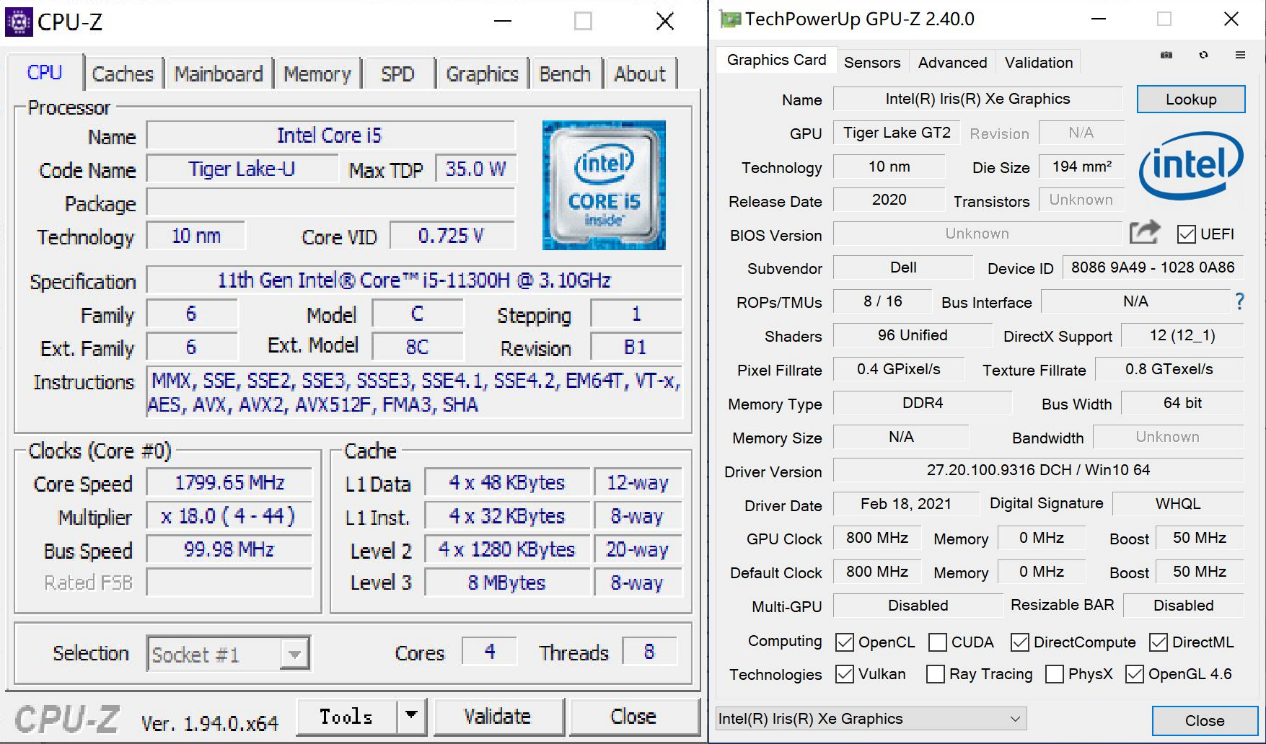The image size is (1266, 744).
Task: Open the GPU-Z hamburger menu
Action: point(1240,55)
